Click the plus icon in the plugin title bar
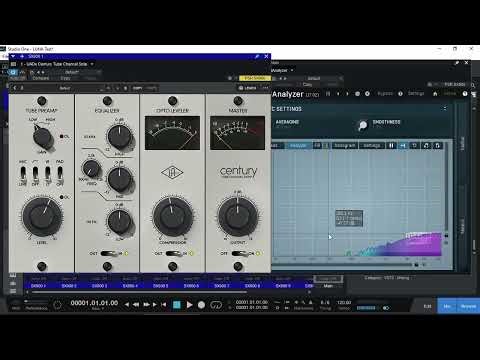The image size is (480, 360). pyautogui.click(x=23, y=57)
